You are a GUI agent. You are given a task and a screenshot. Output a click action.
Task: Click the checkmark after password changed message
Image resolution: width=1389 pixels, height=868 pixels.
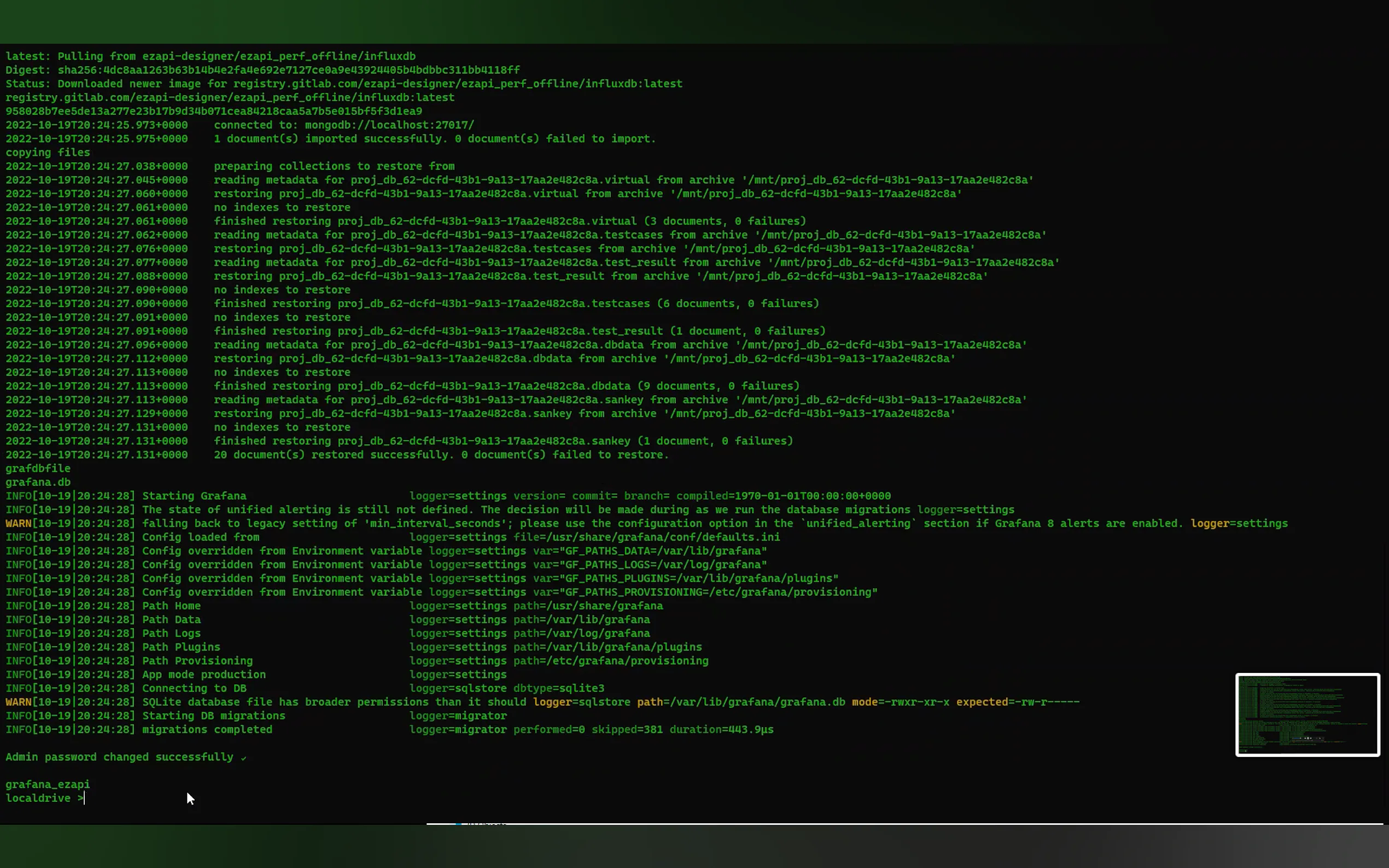[x=243, y=758]
